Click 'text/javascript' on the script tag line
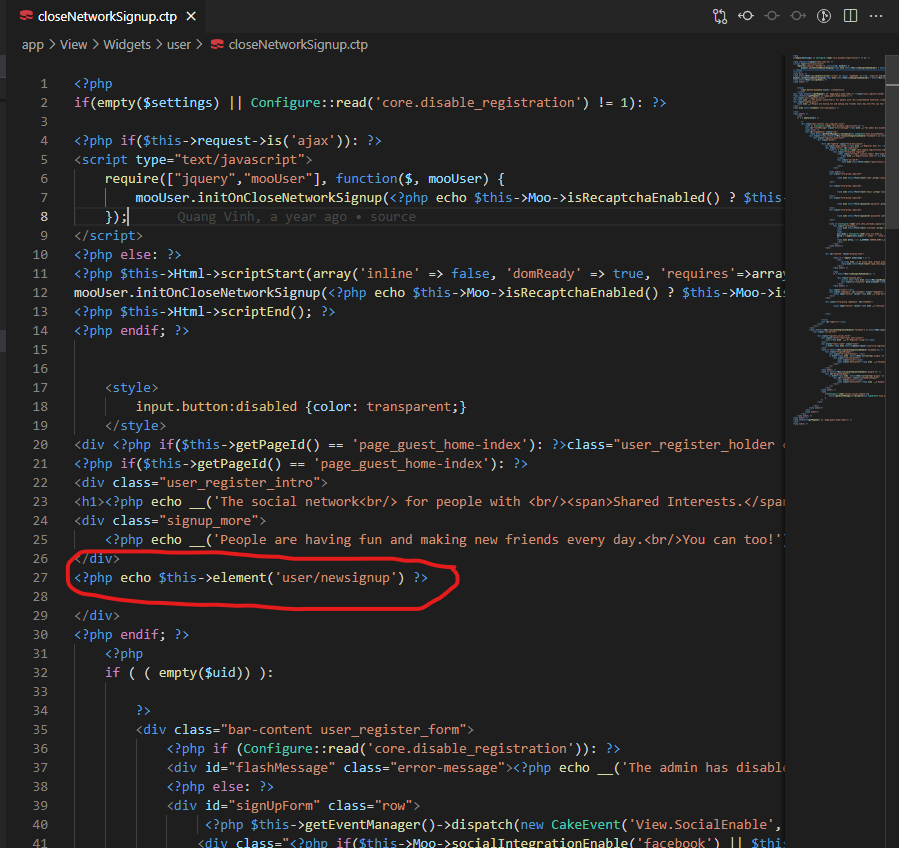The image size is (899, 848). coord(239,159)
